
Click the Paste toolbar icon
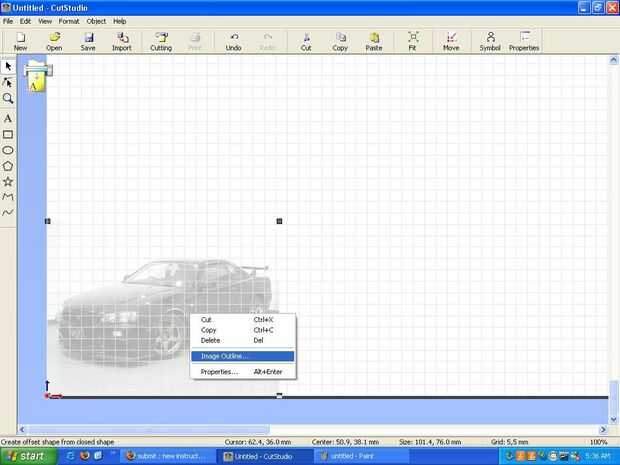coord(374,42)
